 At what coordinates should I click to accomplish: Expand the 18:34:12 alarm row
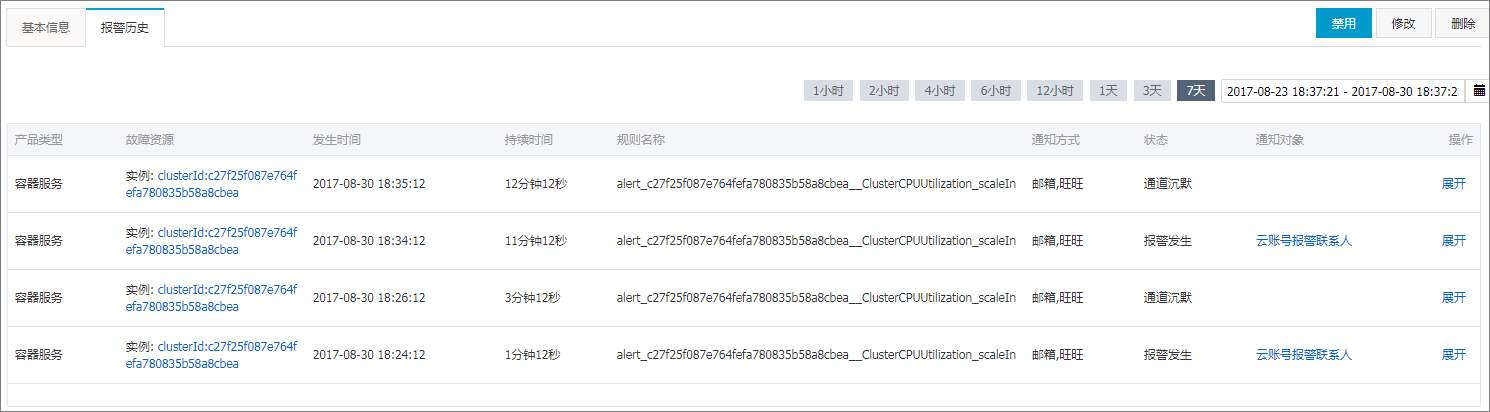(1453, 241)
